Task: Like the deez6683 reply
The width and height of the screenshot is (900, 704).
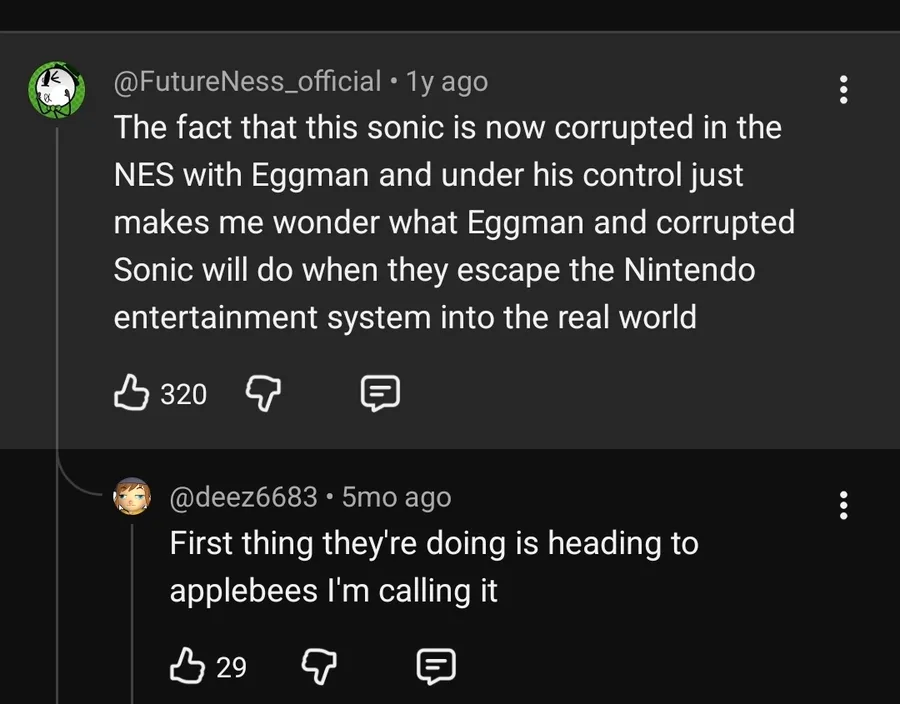Action: pos(189,665)
